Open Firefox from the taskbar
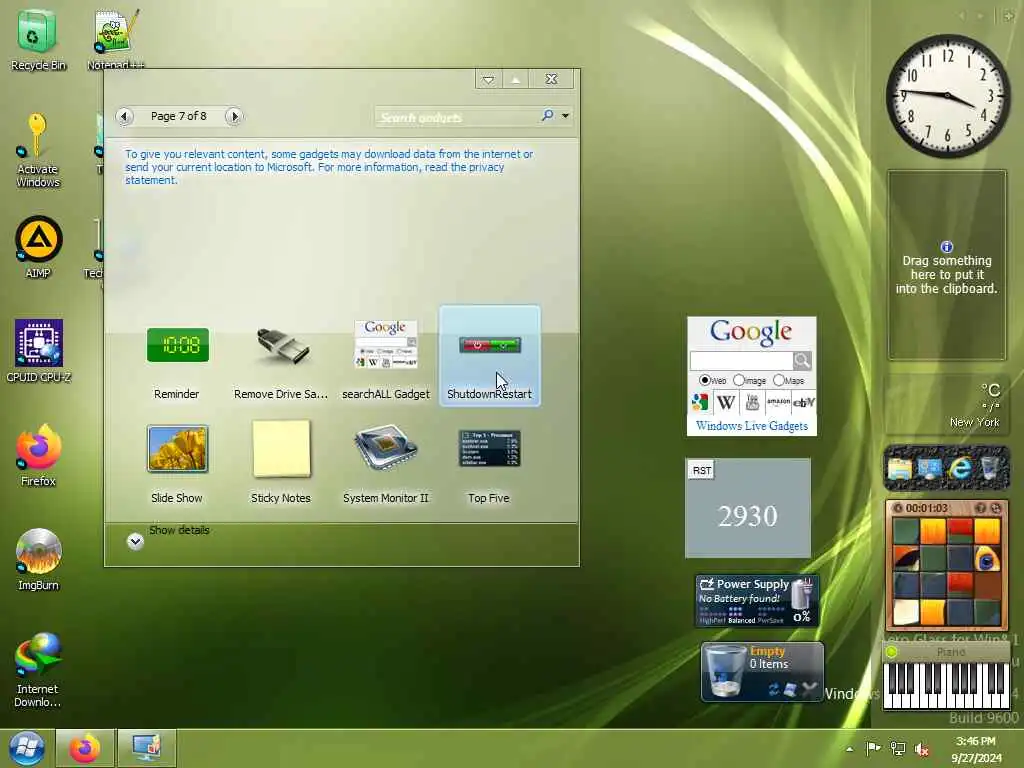 coord(85,748)
